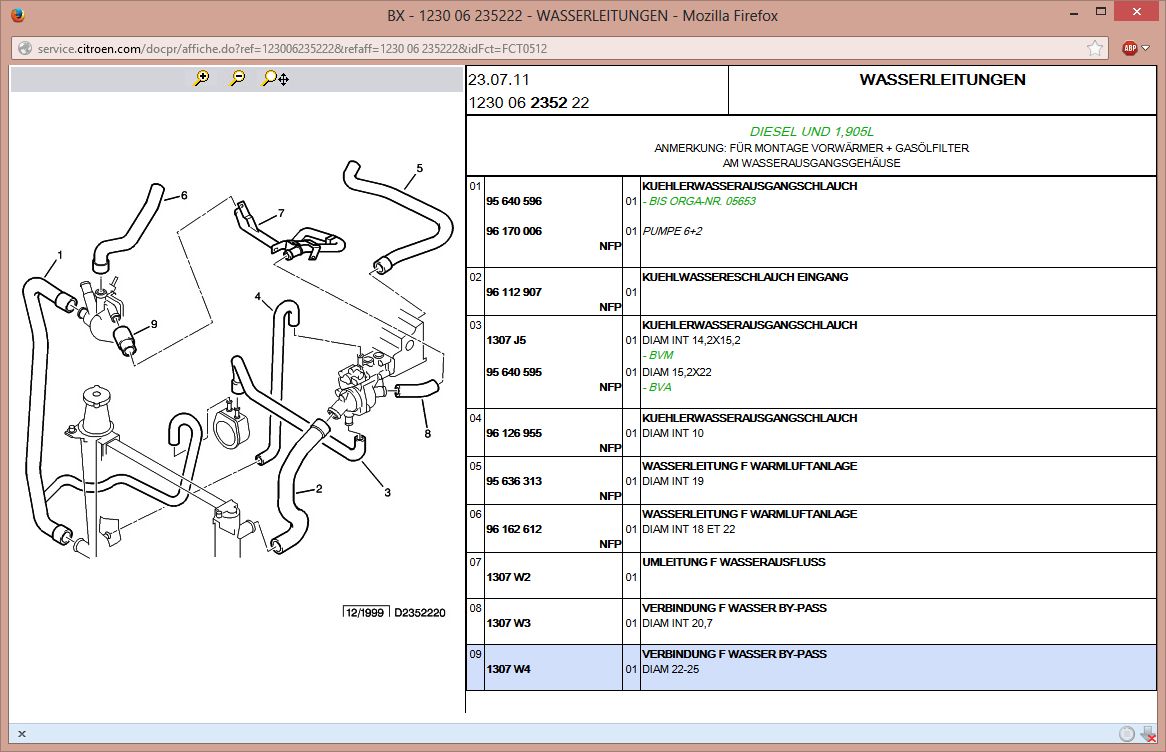Click UMLEITUNG F WASSERAUSFLUSS row title

734,562
